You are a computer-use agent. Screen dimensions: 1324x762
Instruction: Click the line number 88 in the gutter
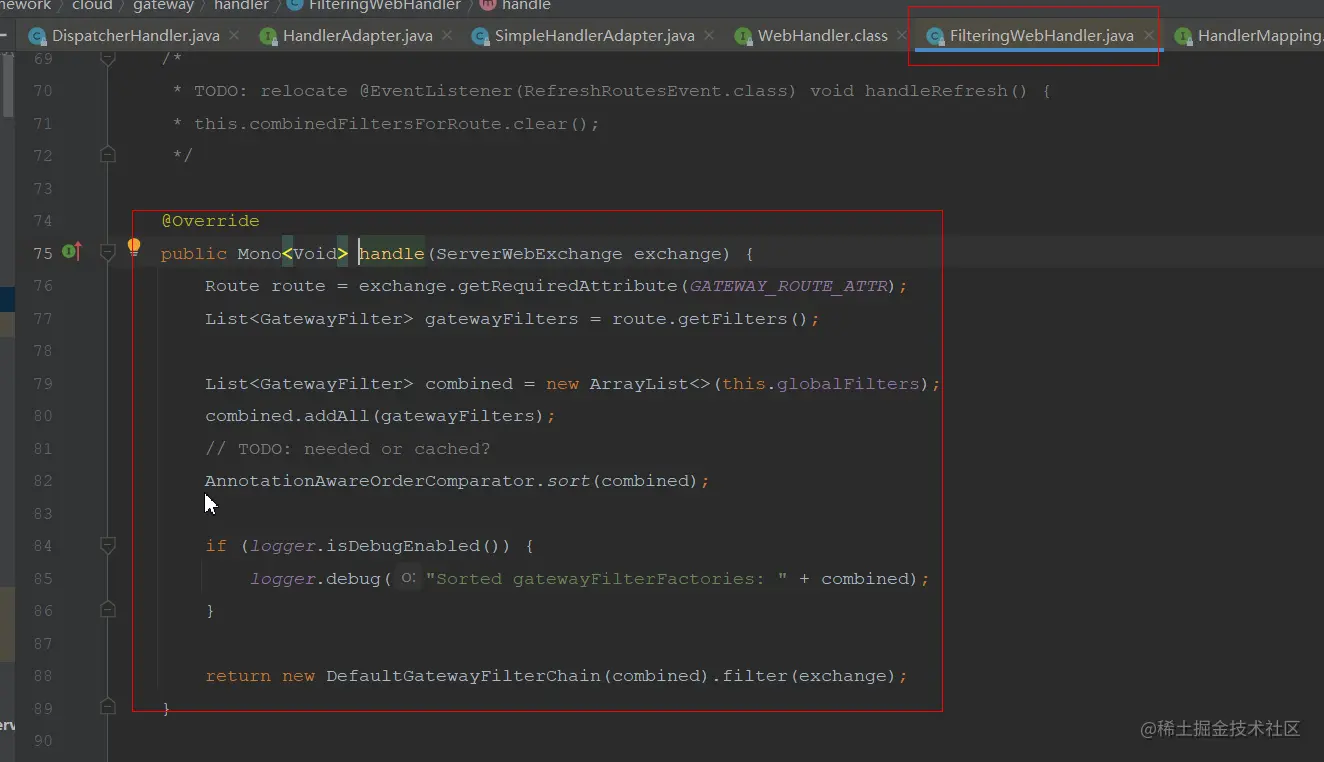click(x=43, y=676)
